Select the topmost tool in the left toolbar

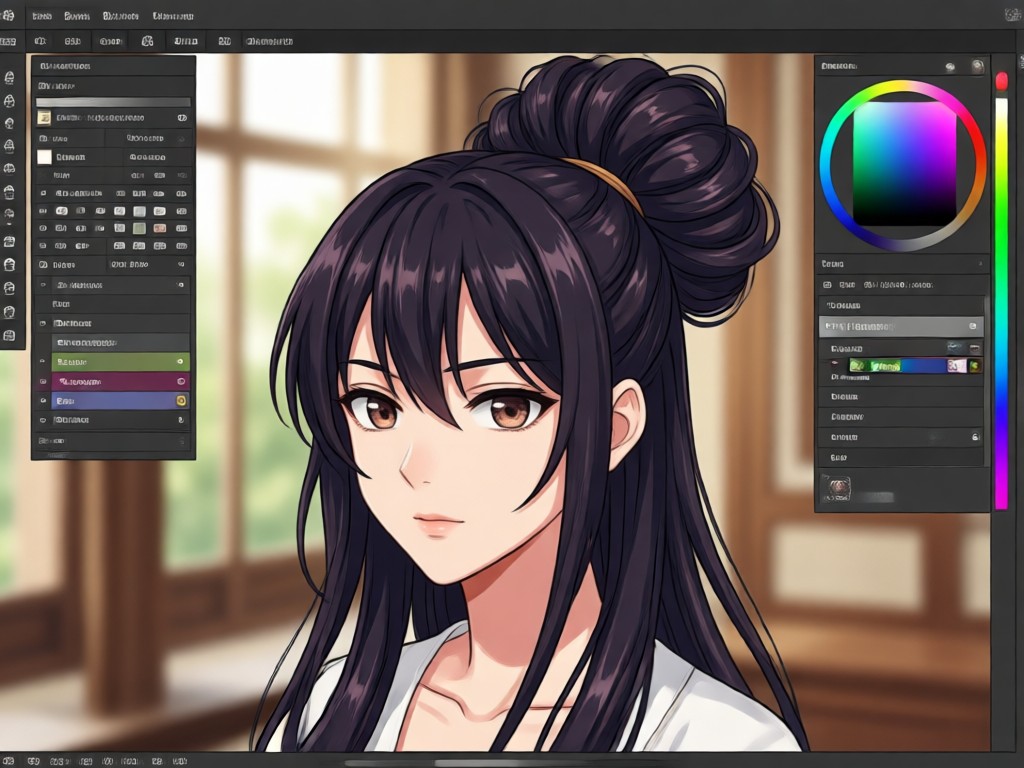[9, 78]
